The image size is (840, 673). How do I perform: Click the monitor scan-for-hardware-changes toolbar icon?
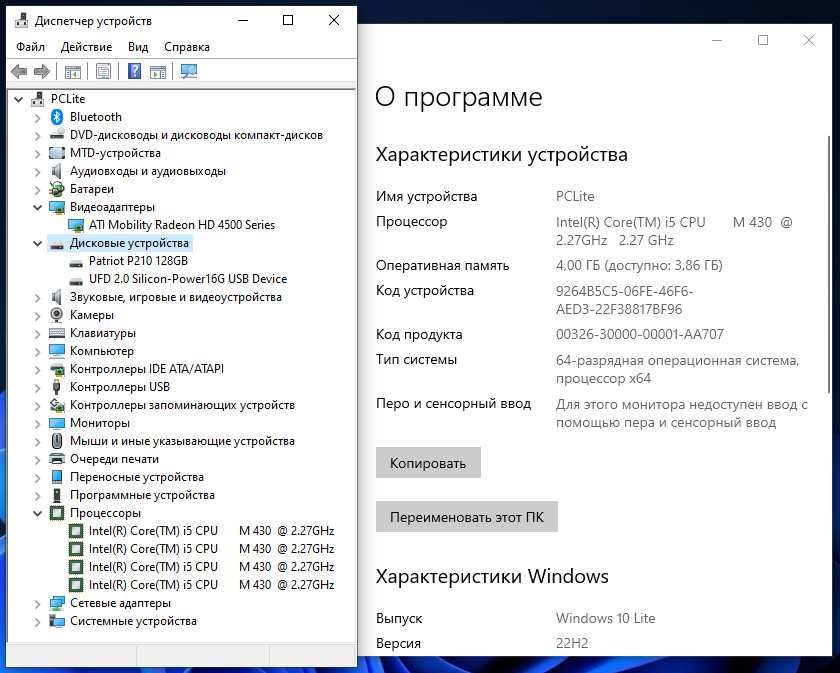click(x=189, y=71)
